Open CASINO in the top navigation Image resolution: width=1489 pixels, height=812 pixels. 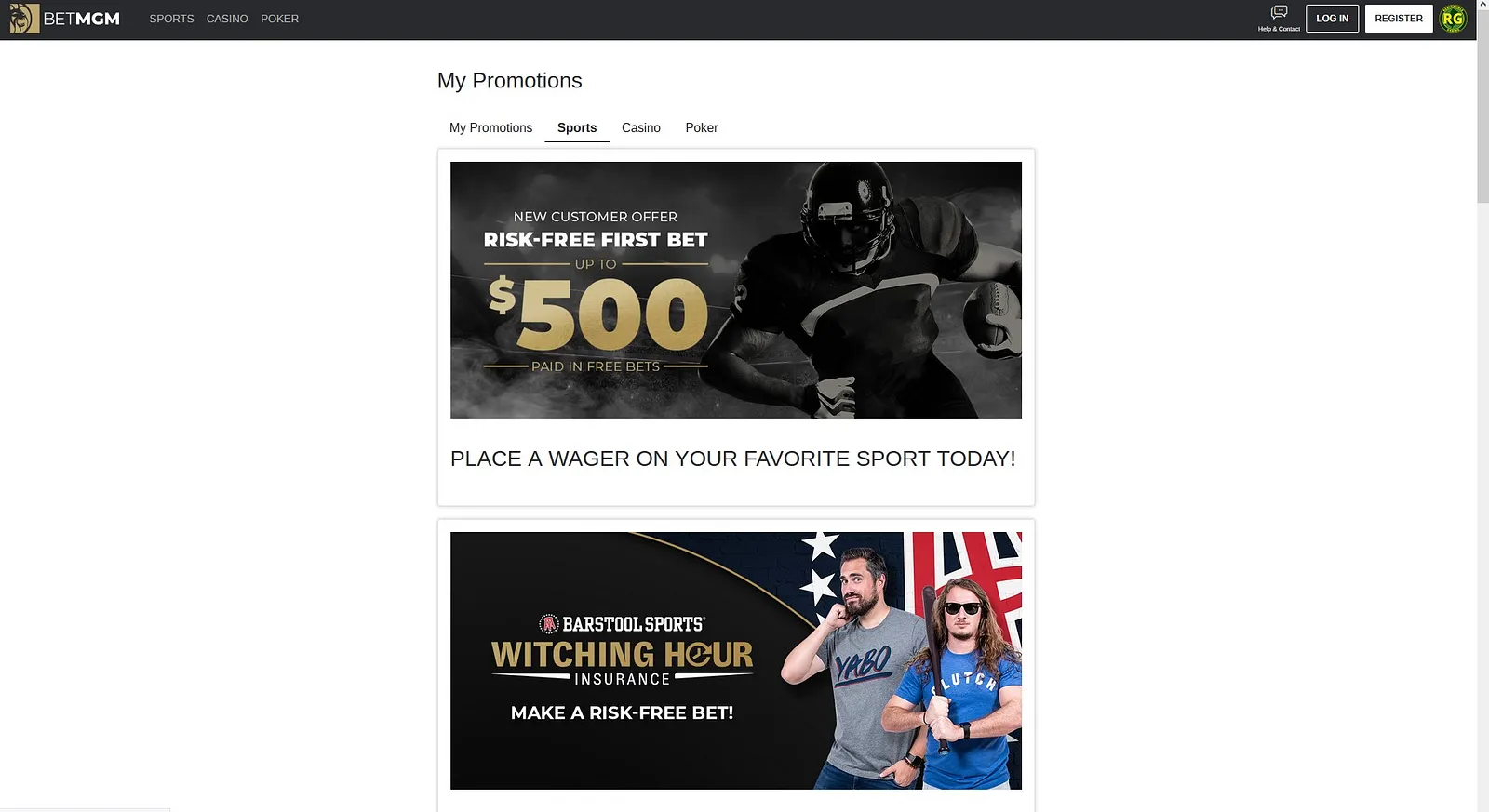point(227,19)
